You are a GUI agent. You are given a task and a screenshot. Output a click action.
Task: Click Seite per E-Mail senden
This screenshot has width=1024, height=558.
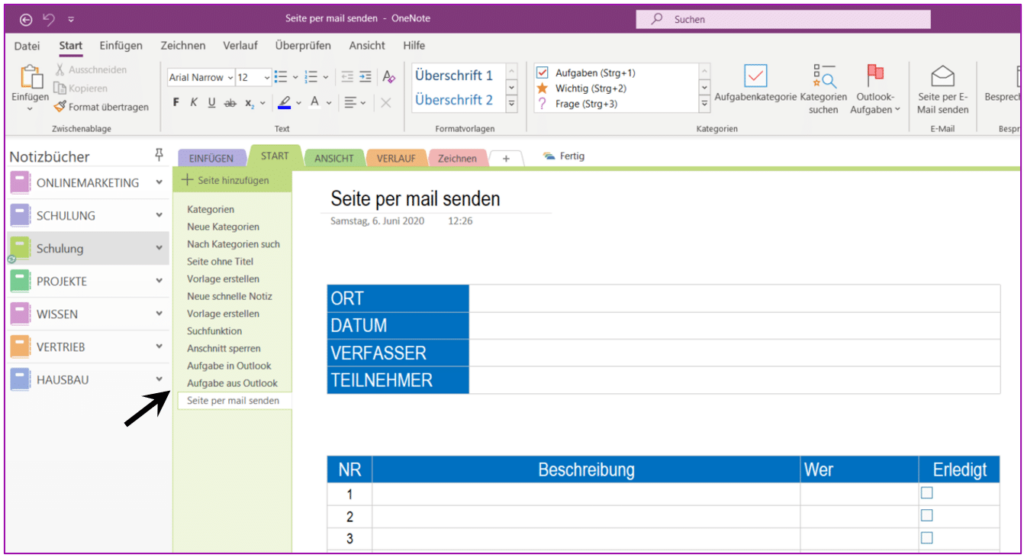942,90
